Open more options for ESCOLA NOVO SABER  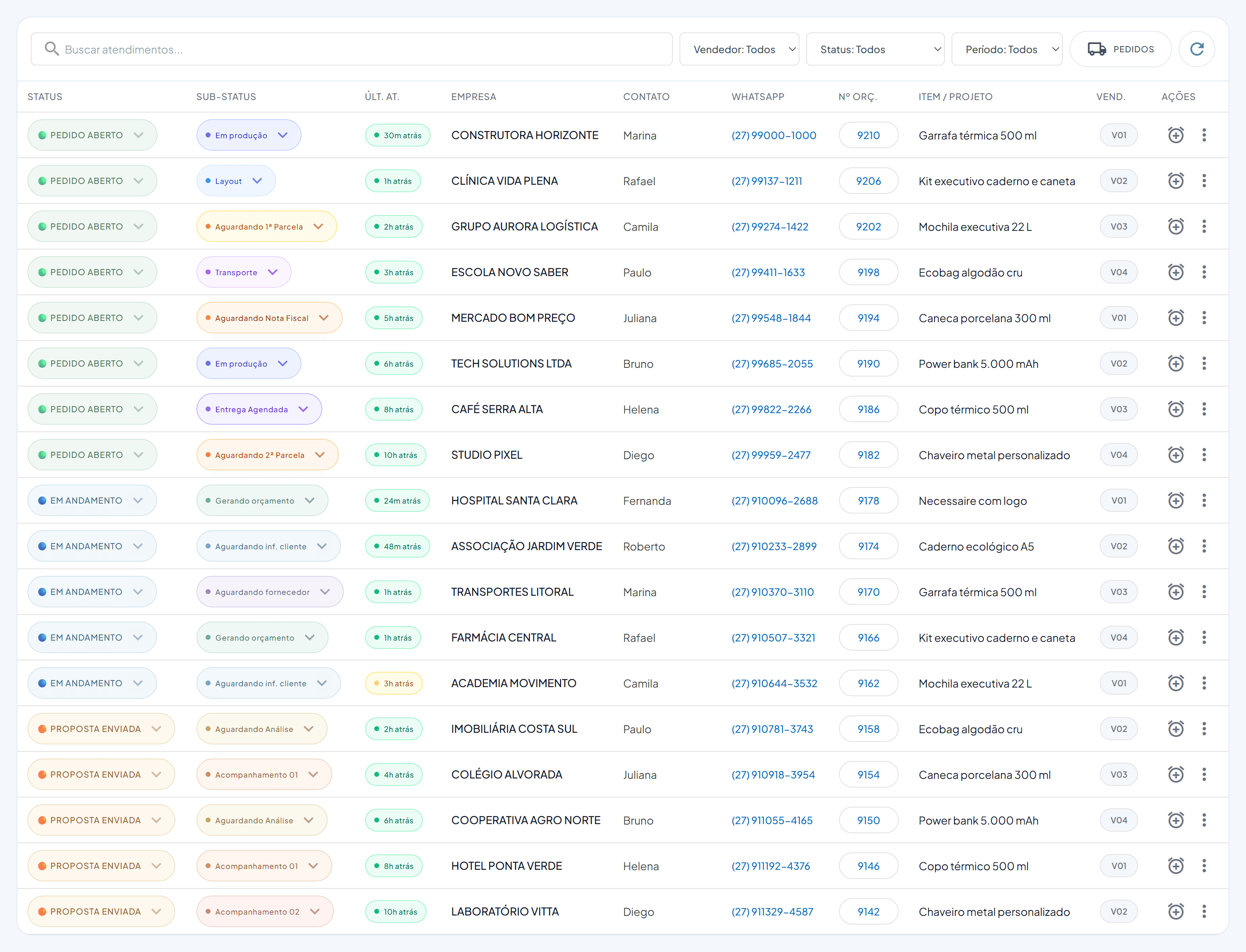tap(1204, 272)
